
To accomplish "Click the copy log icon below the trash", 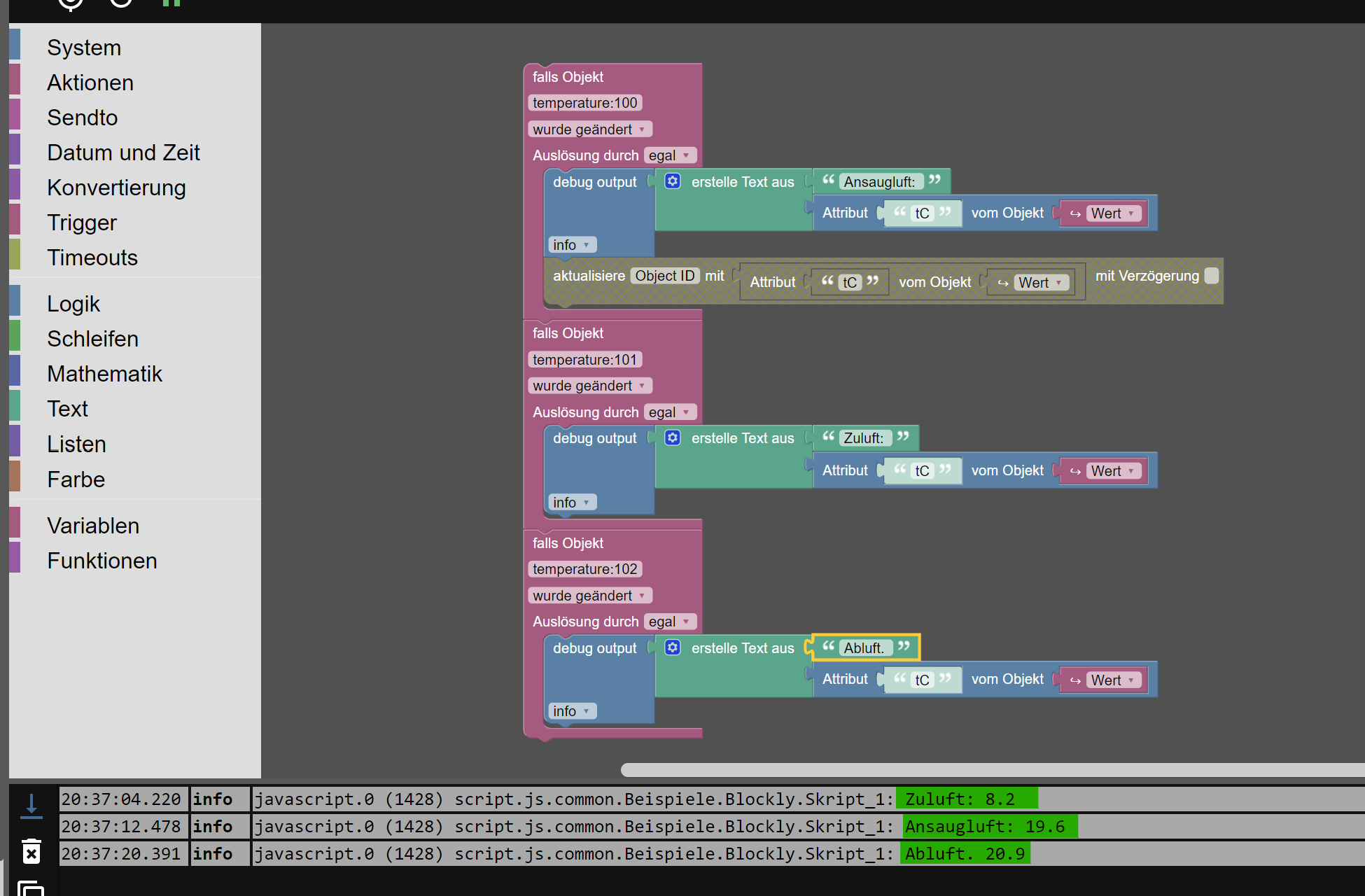I will (x=31, y=888).
